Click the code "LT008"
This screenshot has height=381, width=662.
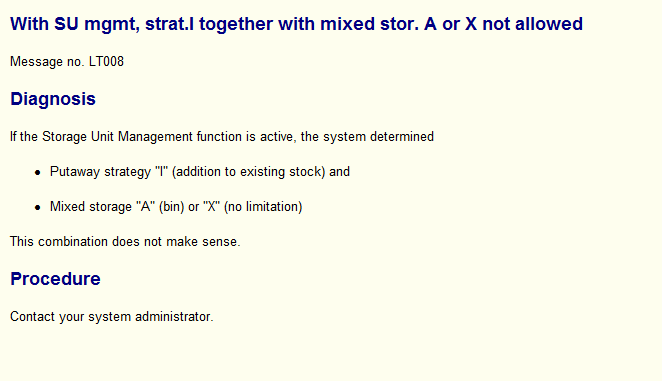[x=106, y=62]
